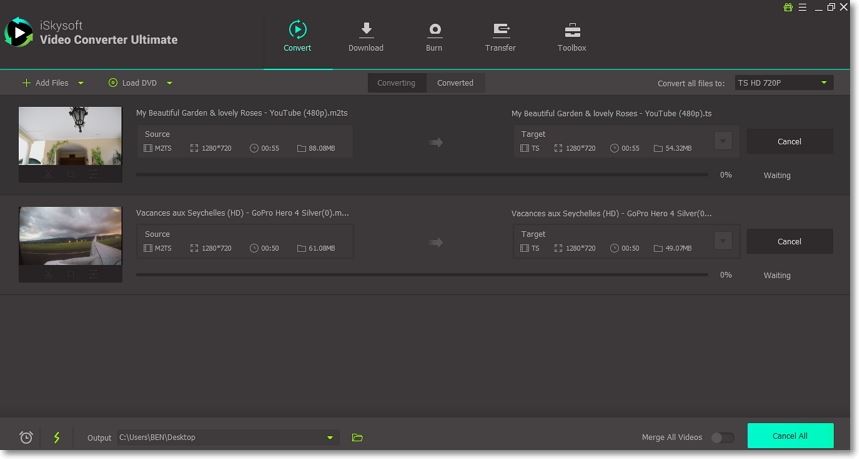Open target format dropdown for Garden video

723,141
